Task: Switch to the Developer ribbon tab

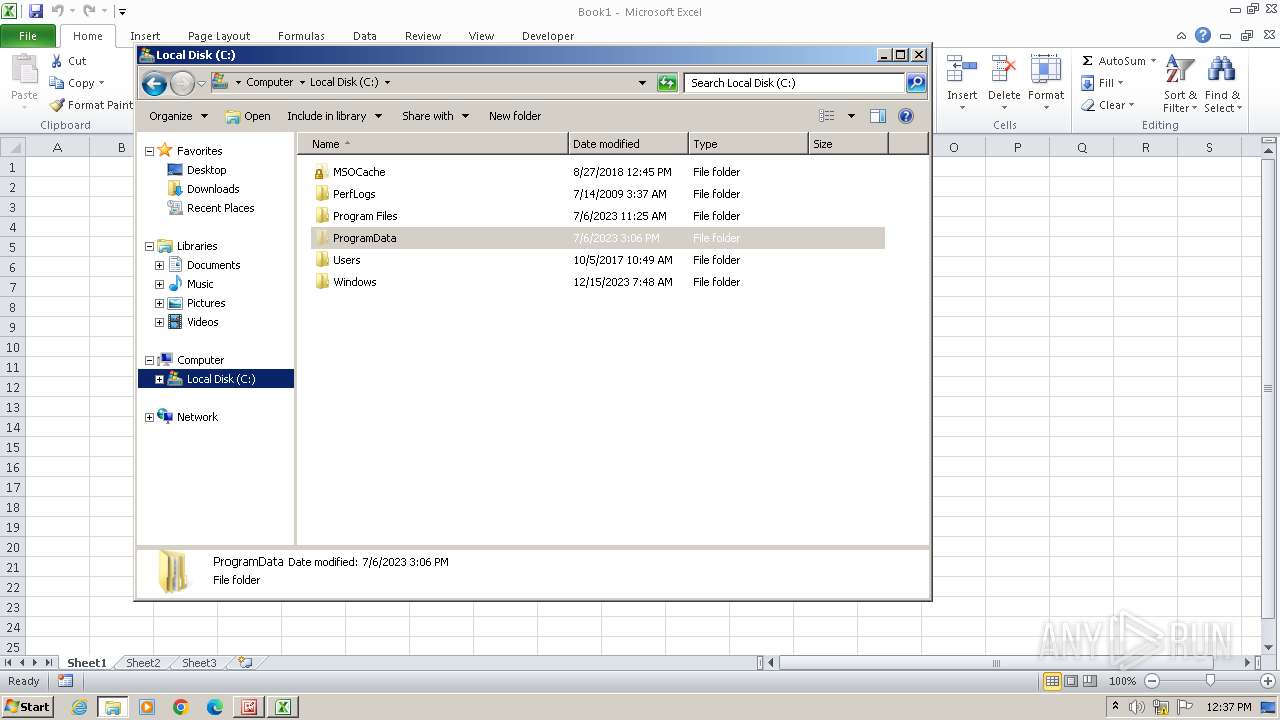Action: (x=548, y=35)
